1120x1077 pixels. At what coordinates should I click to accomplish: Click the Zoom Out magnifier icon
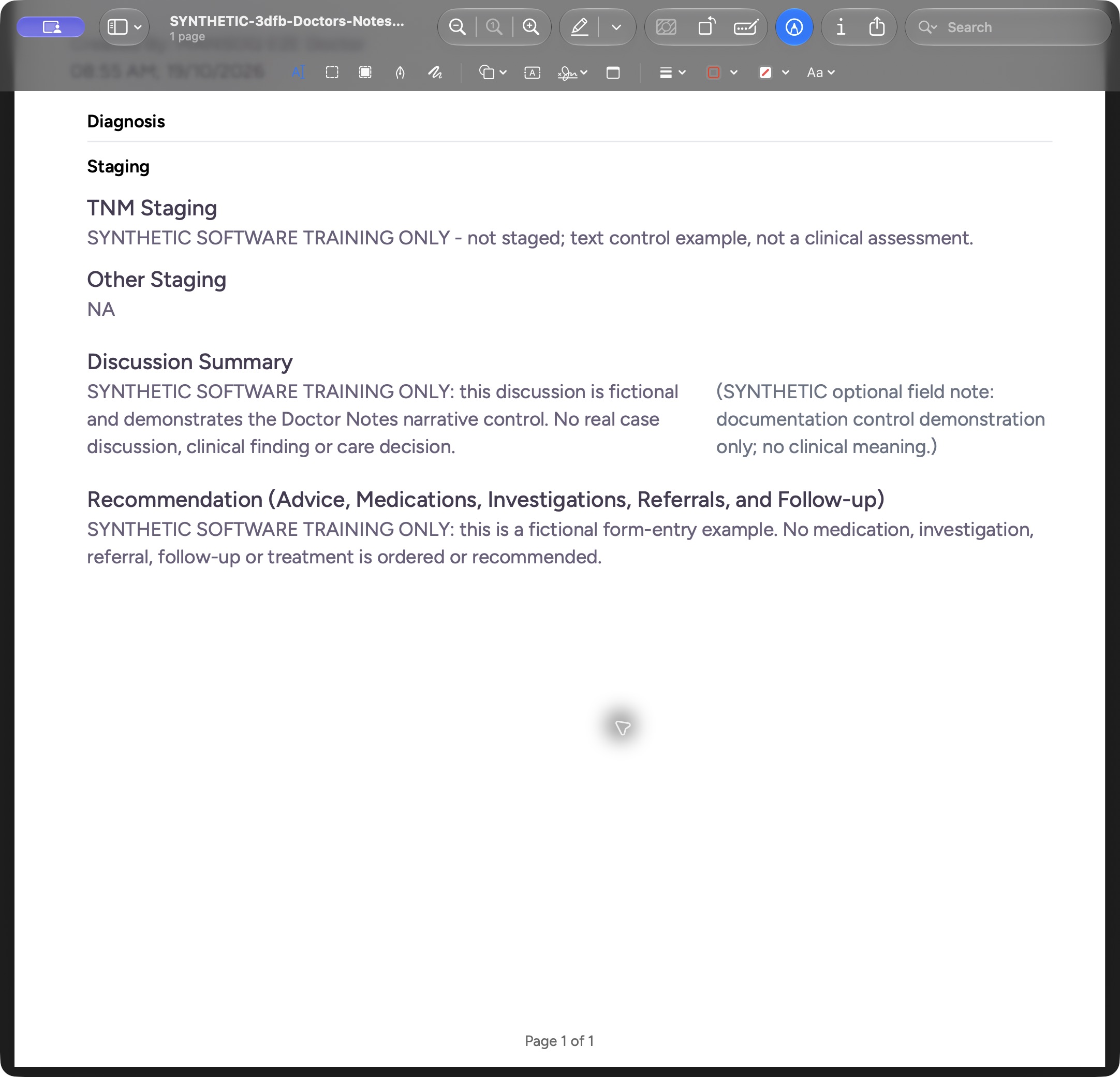[x=457, y=27]
